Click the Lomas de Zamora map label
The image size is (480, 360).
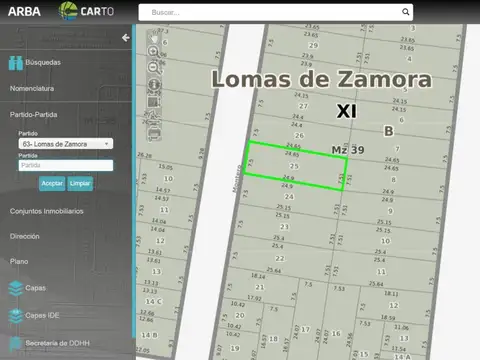322,79
